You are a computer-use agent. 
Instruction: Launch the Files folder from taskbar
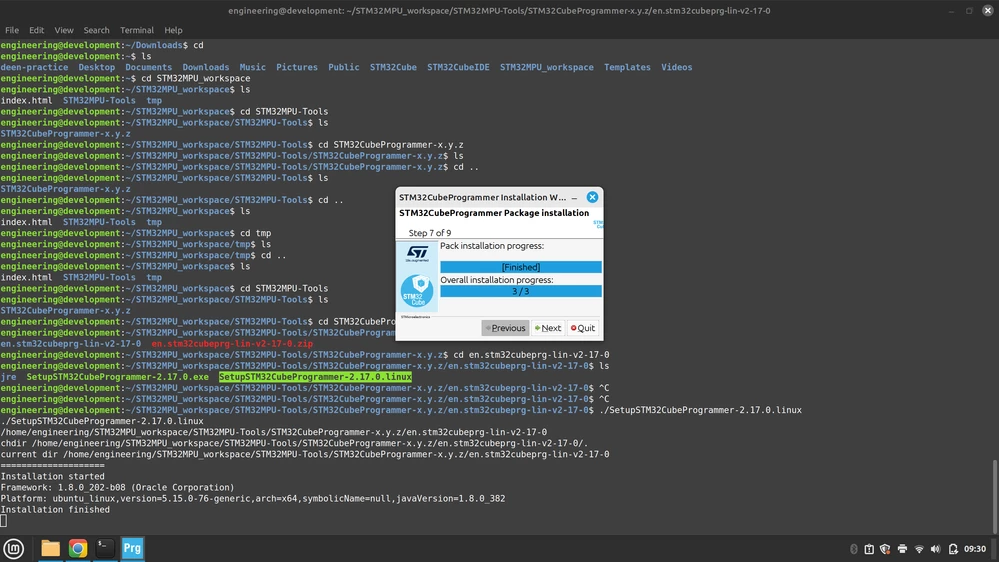click(50, 549)
